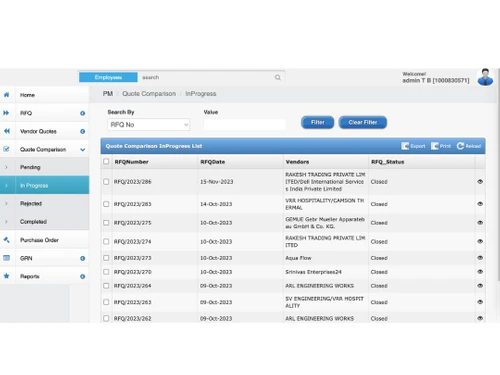Check the box for RFQ/2023/263
500x375 pixels.
106,302
